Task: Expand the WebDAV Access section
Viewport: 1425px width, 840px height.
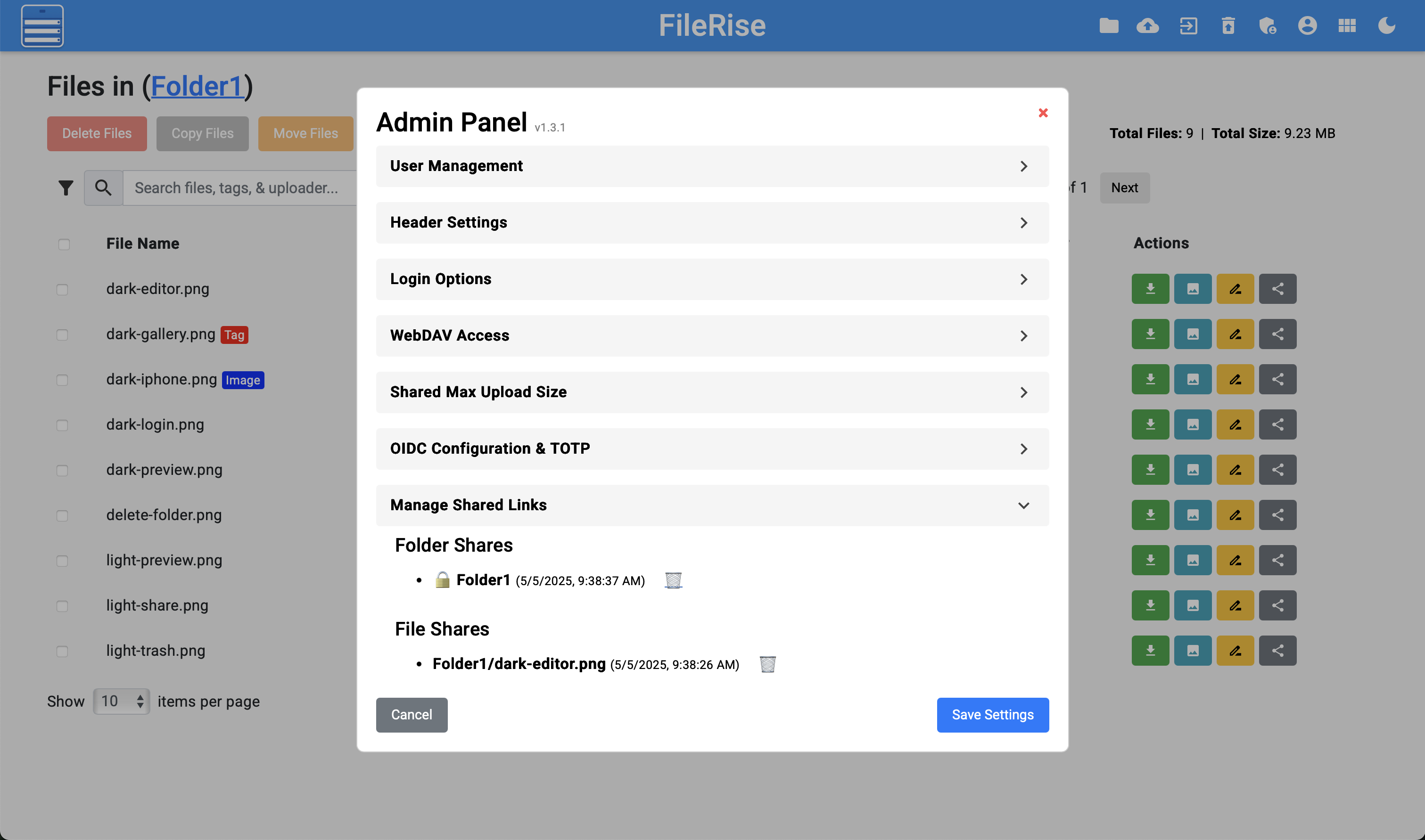Action: click(x=712, y=335)
